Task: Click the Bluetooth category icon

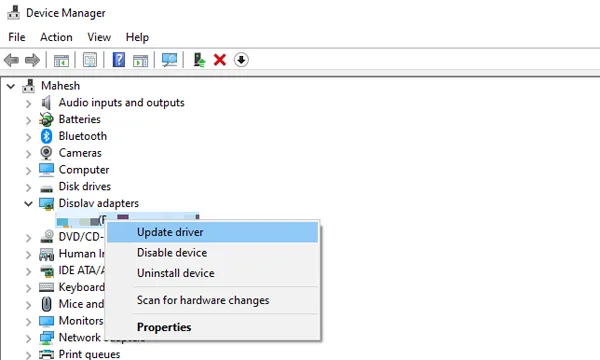Action: point(46,136)
